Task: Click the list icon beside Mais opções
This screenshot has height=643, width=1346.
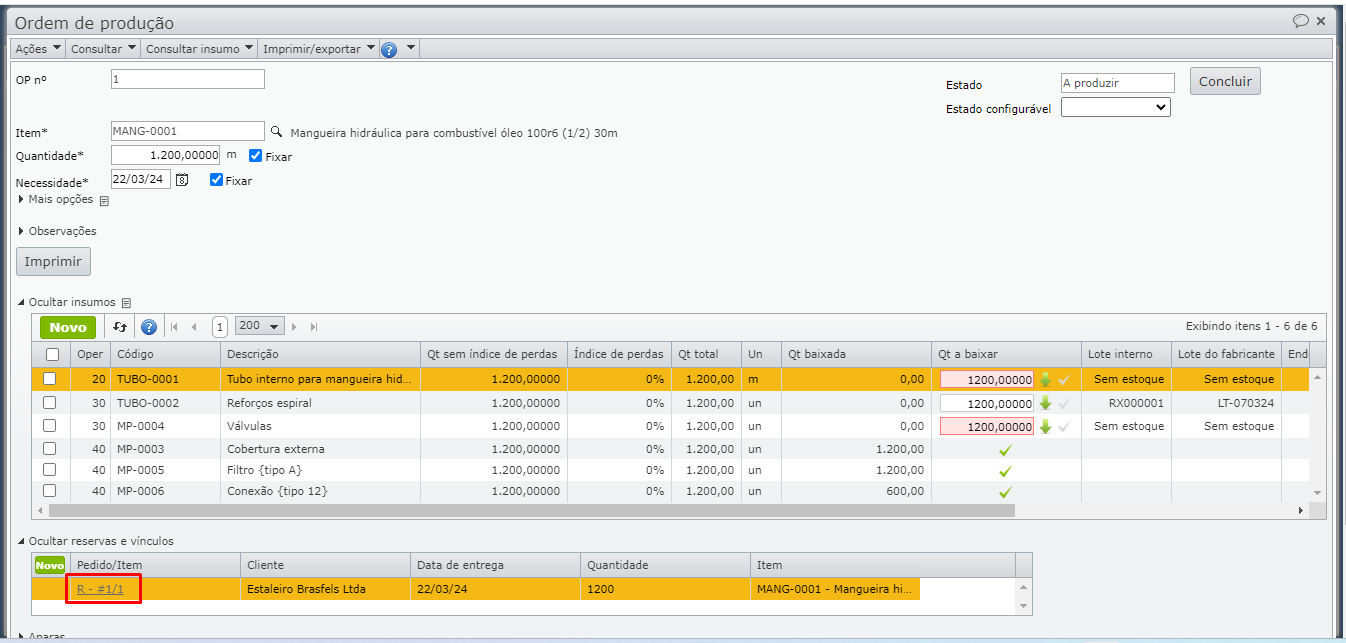Action: (104, 200)
